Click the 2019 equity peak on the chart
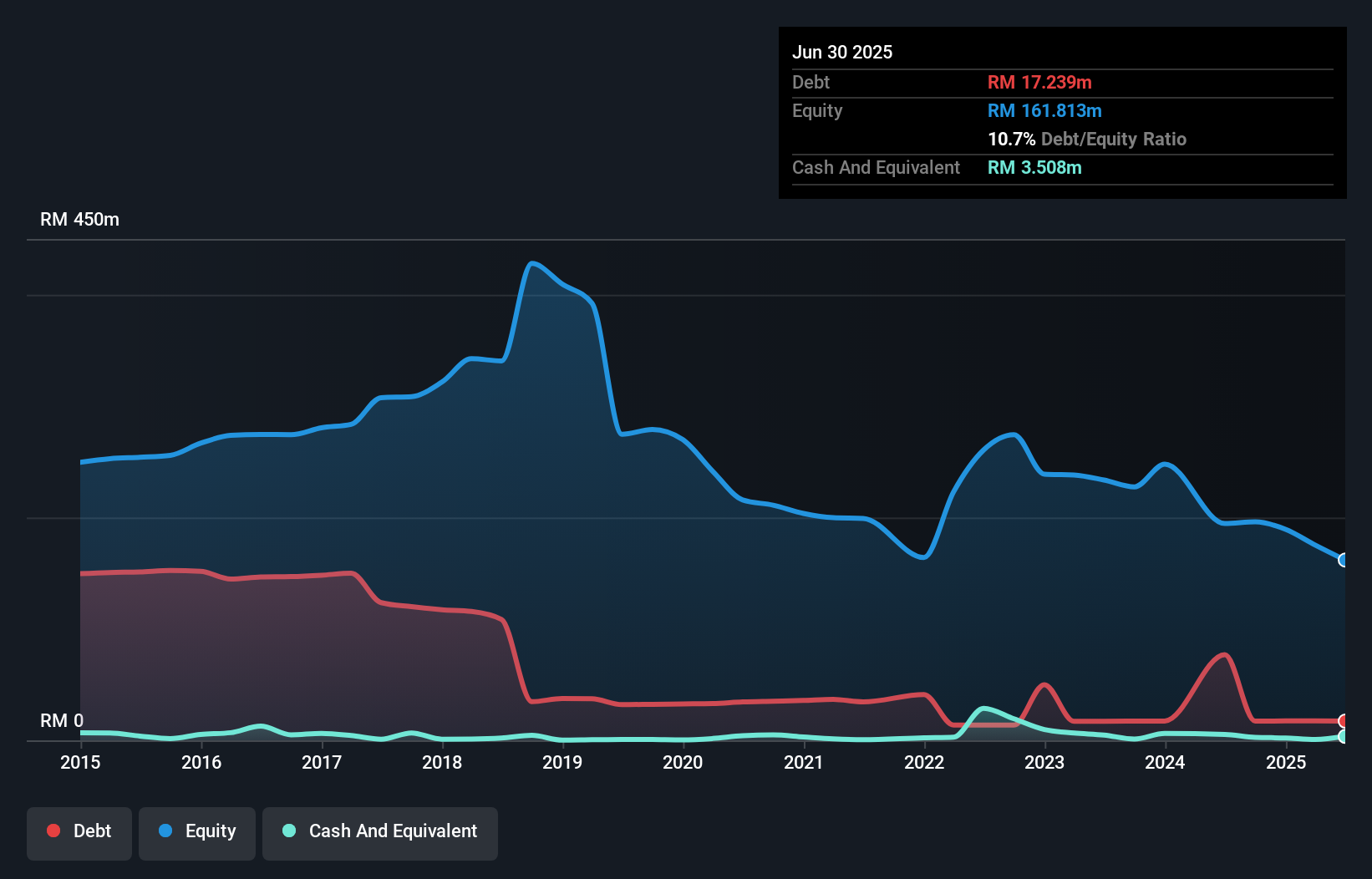This screenshot has height=879, width=1372. pyautogui.click(x=533, y=263)
